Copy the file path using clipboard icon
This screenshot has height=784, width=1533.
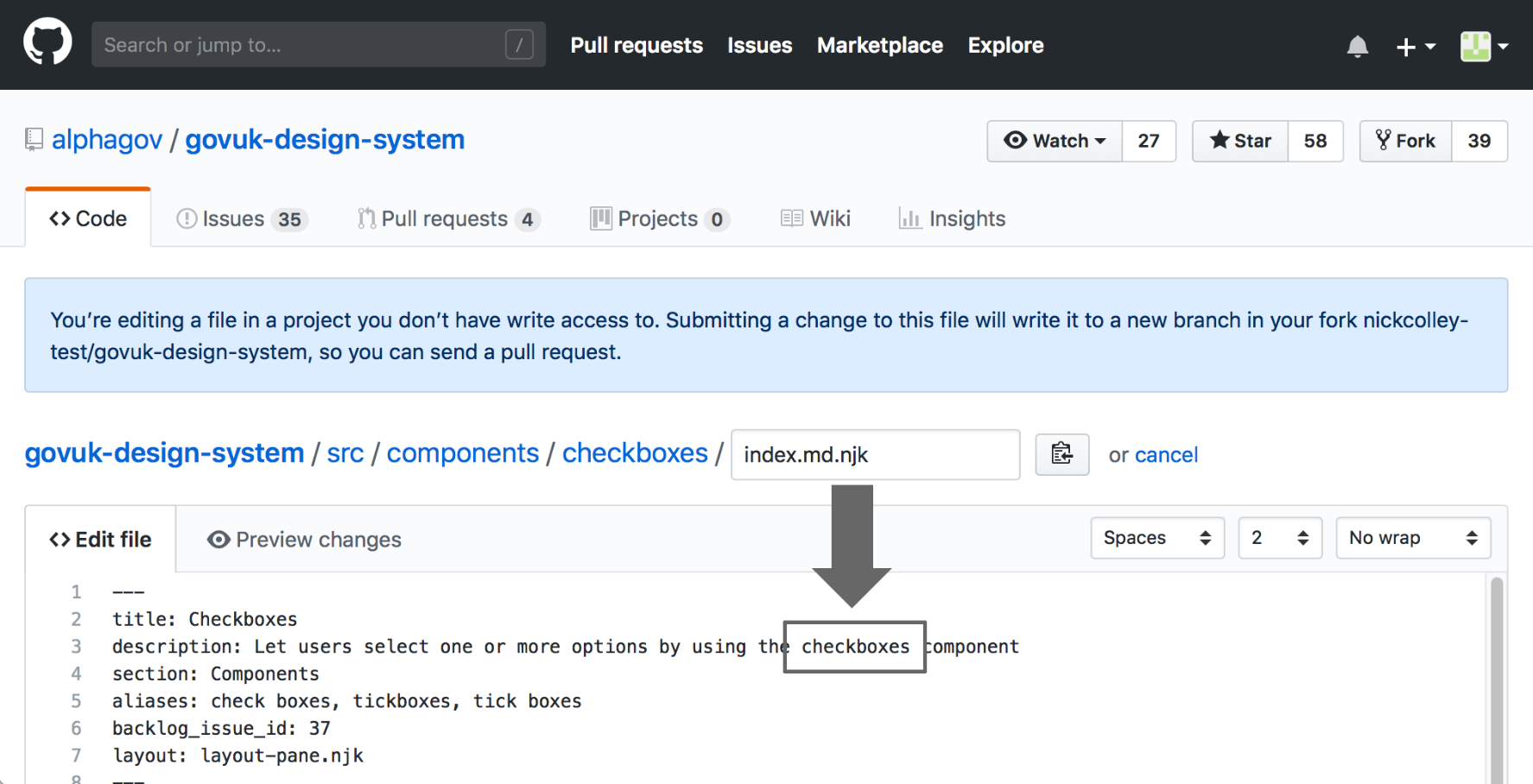coord(1061,454)
